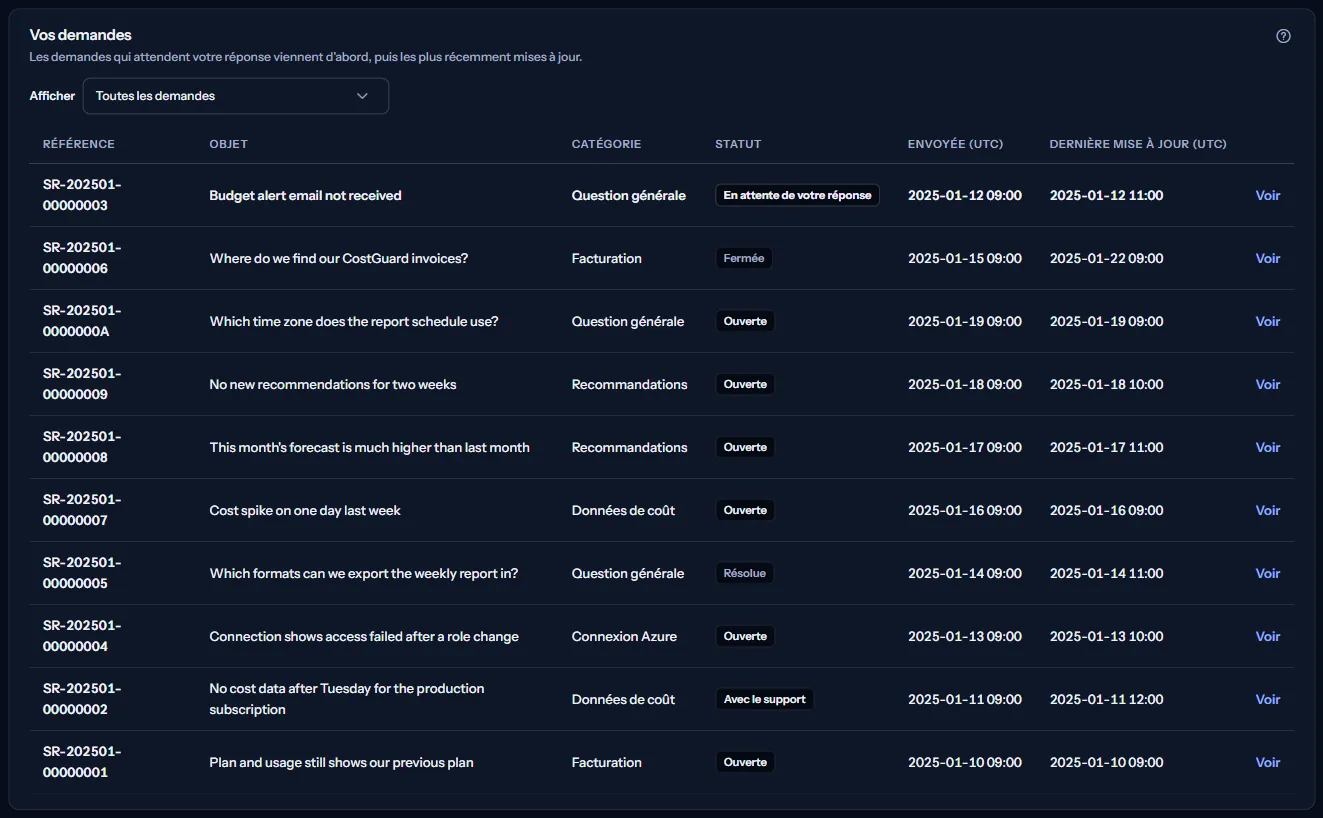
Task: Click Voir on Cost spike request row
Action: pyautogui.click(x=1267, y=511)
